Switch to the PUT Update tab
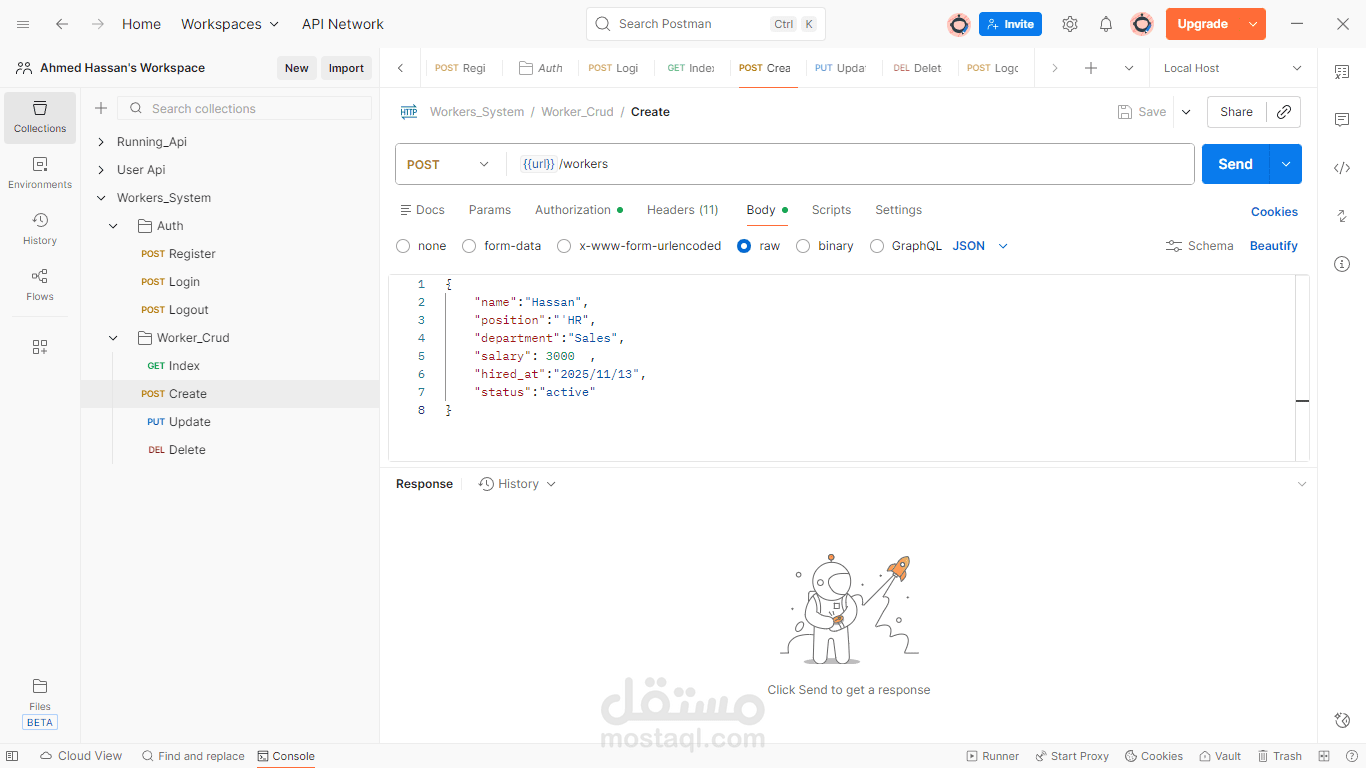The height and width of the screenshot is (768, 1366). coord(841,68)
